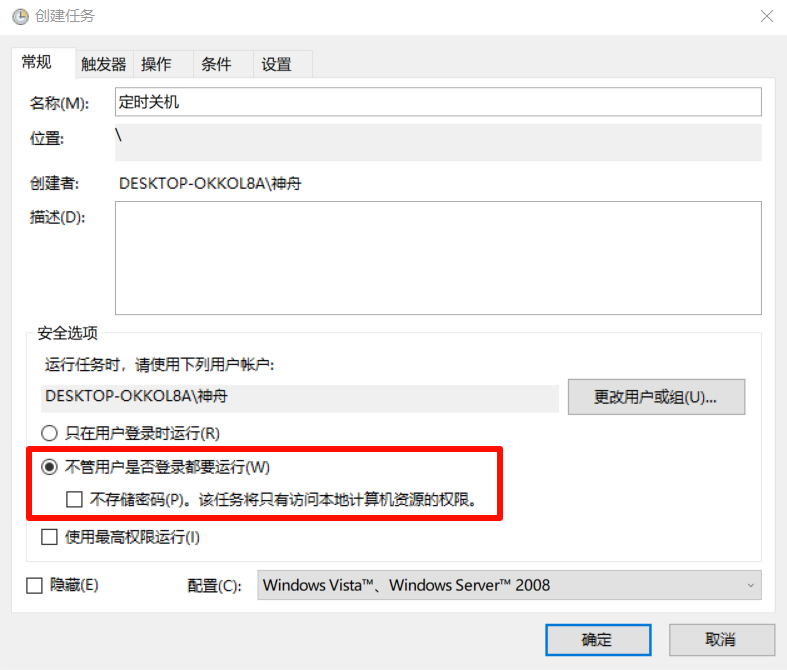
Task: Click the 更改用户或组 button
Action: (656, 397)
